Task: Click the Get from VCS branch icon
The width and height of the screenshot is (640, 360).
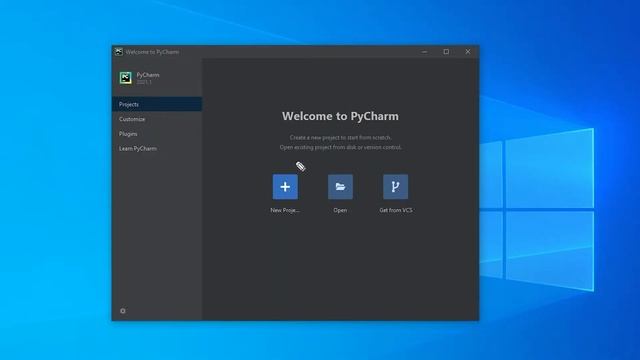Action: point(395,187)
